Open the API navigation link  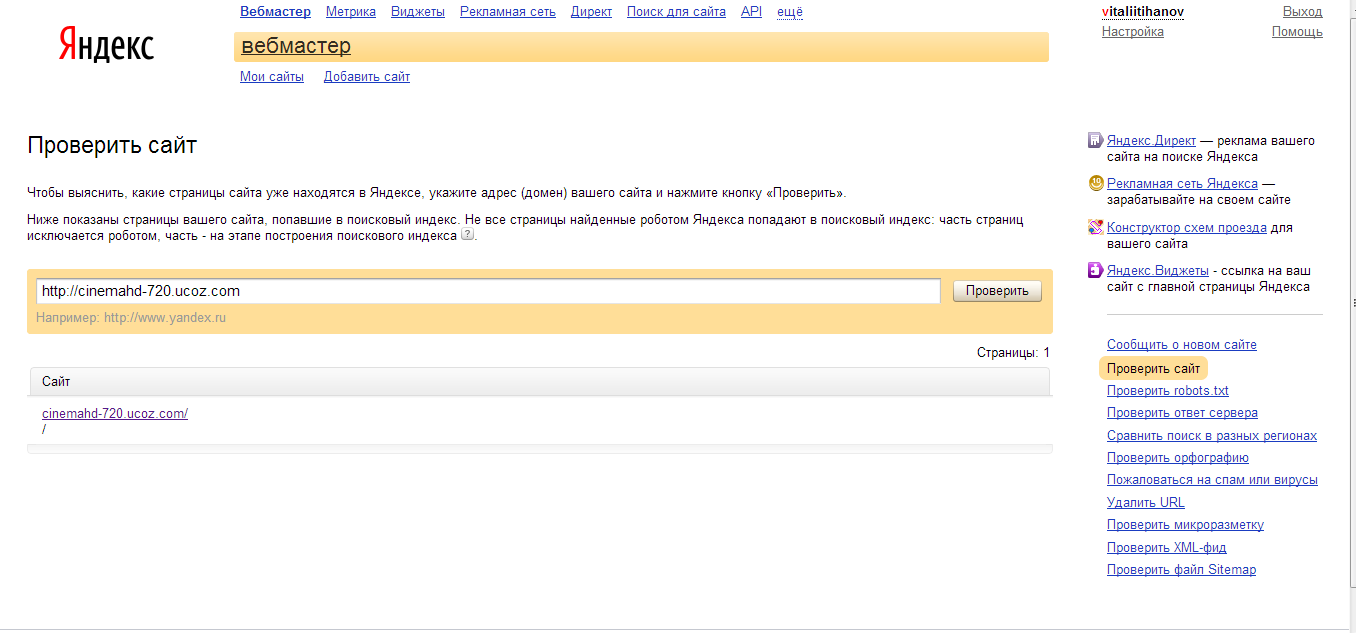pos(751,12)
